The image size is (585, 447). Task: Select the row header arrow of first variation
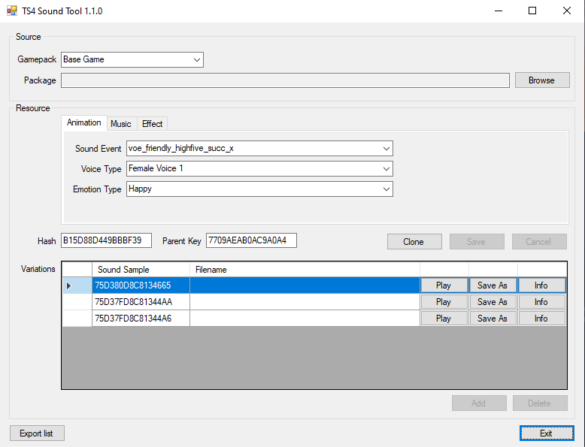click(x=77, y=285)
